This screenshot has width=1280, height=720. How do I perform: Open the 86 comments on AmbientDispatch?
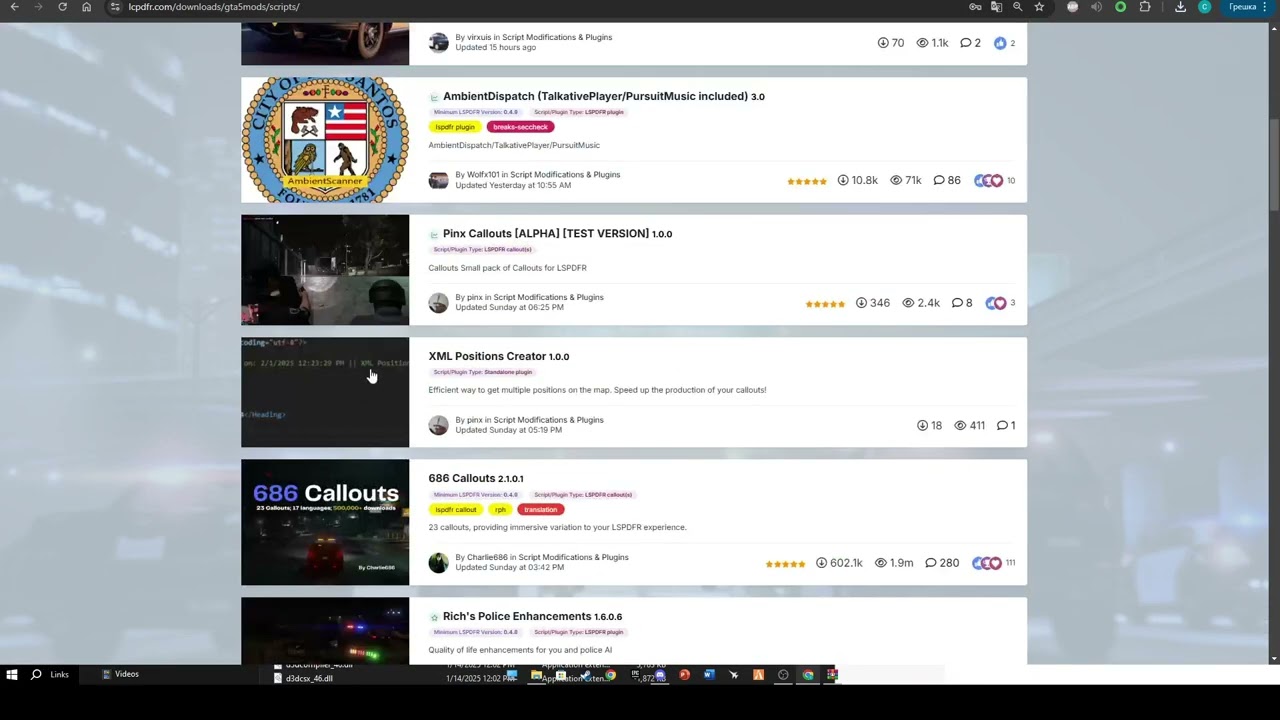(x=947, y=180)
